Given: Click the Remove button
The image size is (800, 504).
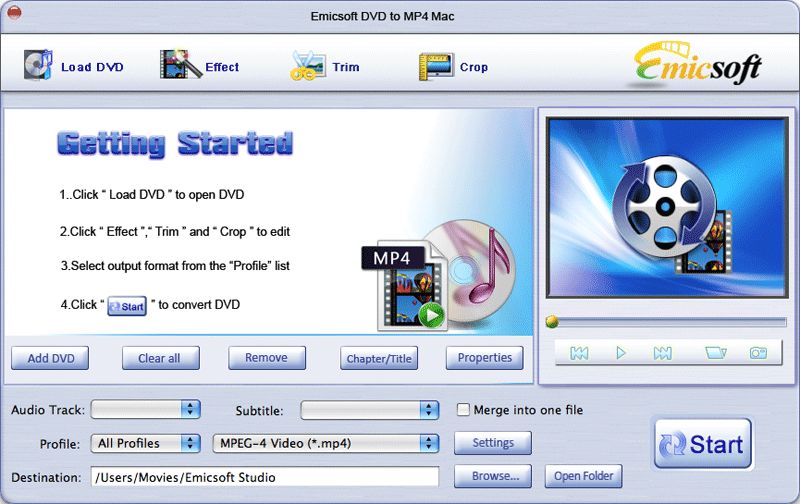Looking at the screenshot, I should (267, 358).
